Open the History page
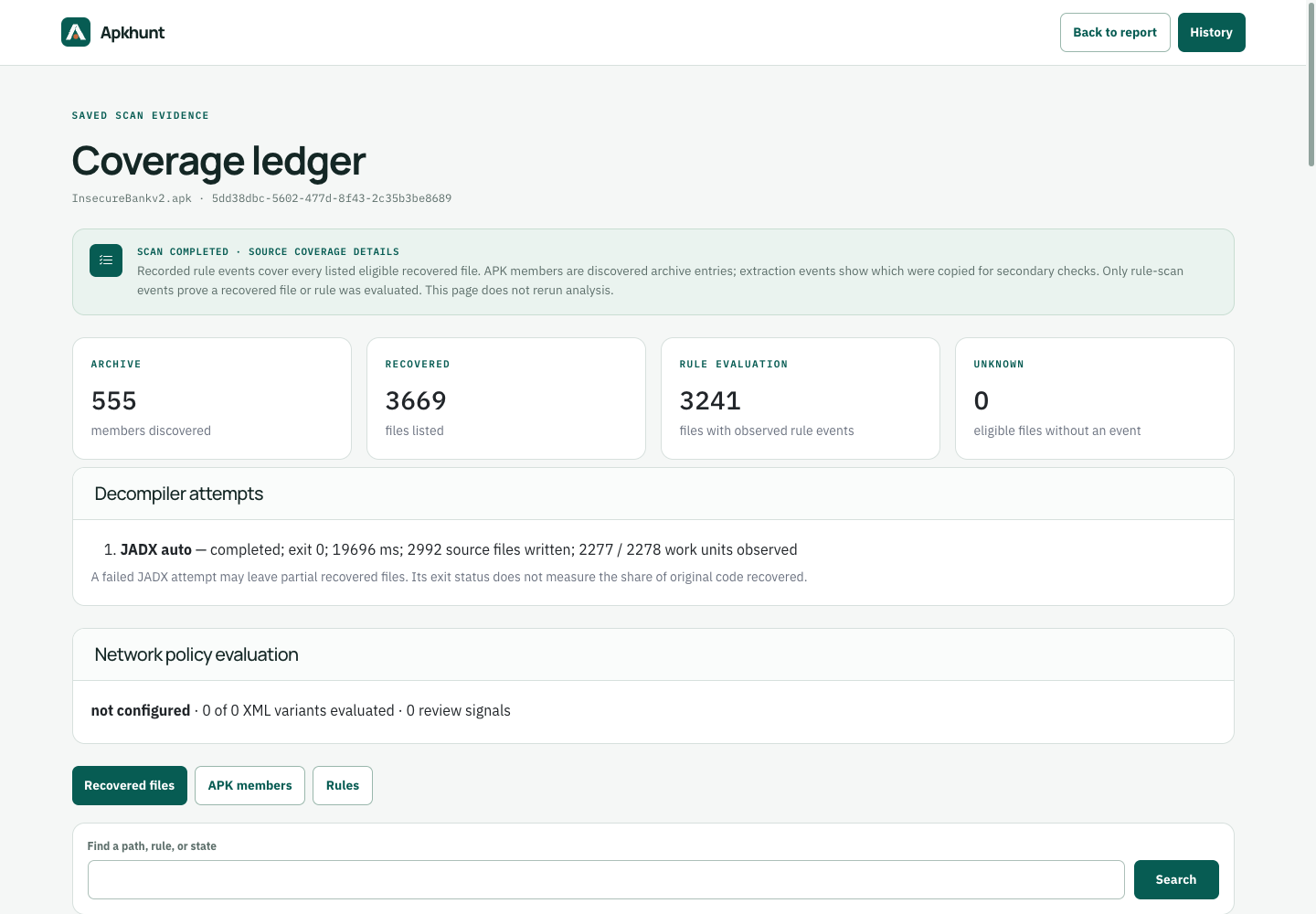Image resolution: width=1316 pixels, height=914 pixels. coord(1211,32)
